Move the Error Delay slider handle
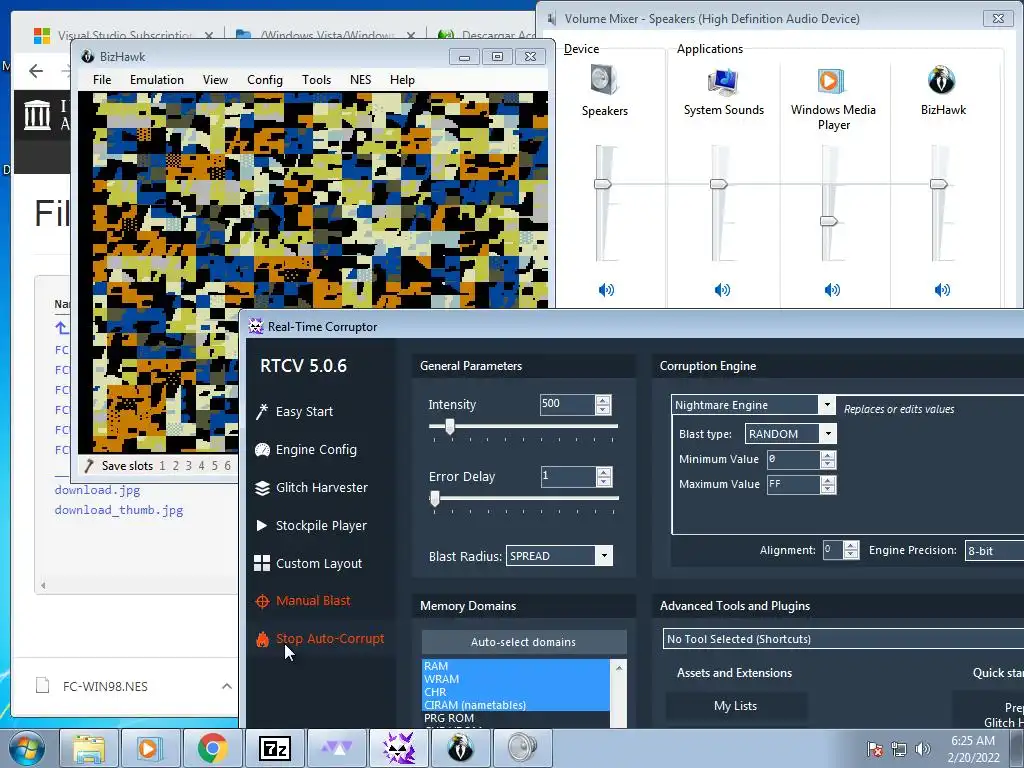This screenshot has width=1024, height=768. point(435,498)
